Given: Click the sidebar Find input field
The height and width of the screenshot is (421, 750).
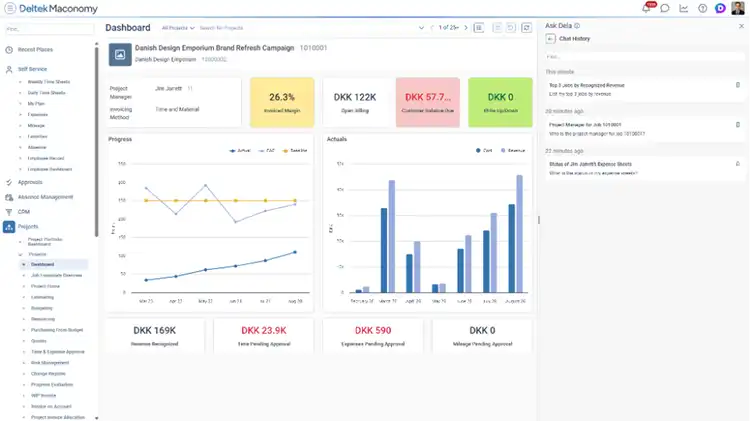Looking at the screenshot, I should (49, 29).
